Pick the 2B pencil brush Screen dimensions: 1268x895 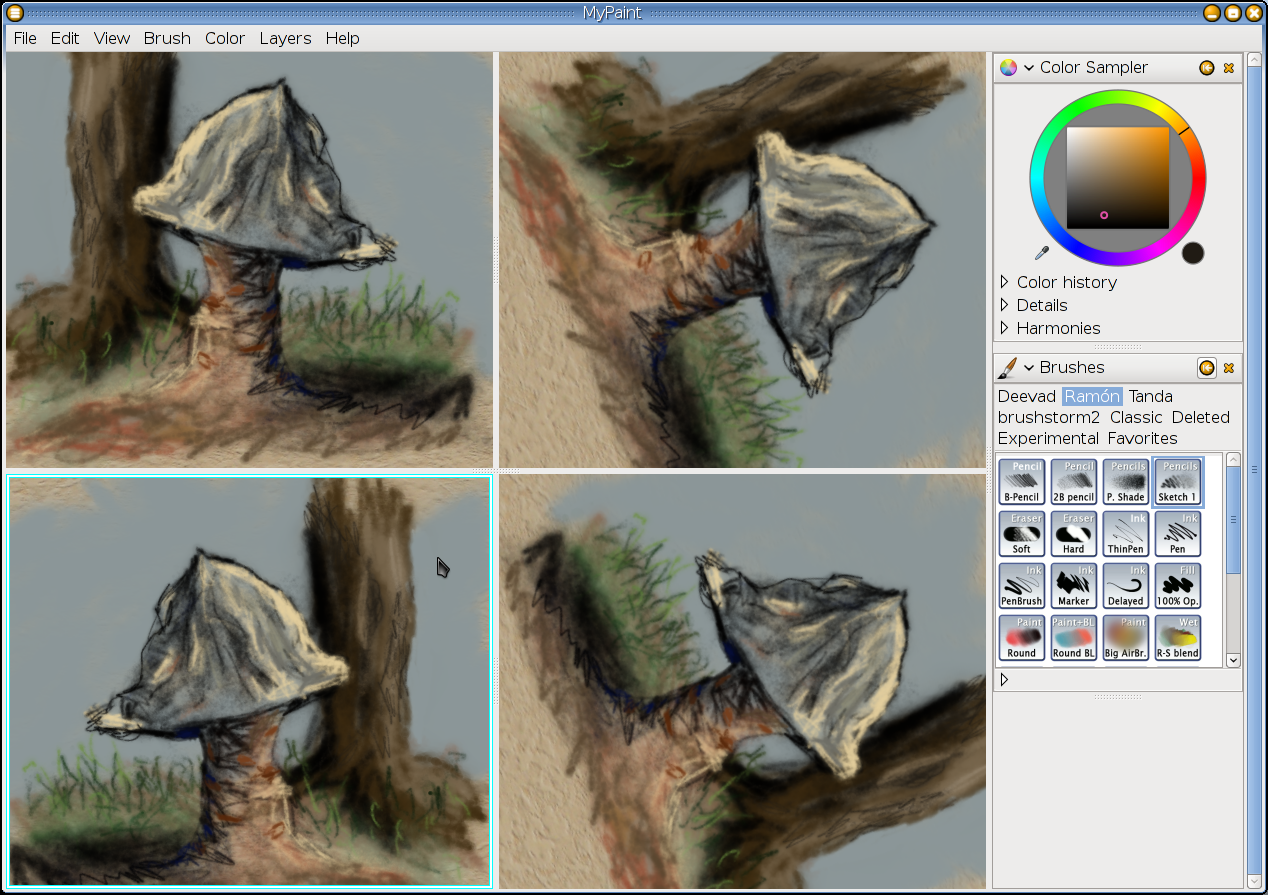pos(1073,482)
